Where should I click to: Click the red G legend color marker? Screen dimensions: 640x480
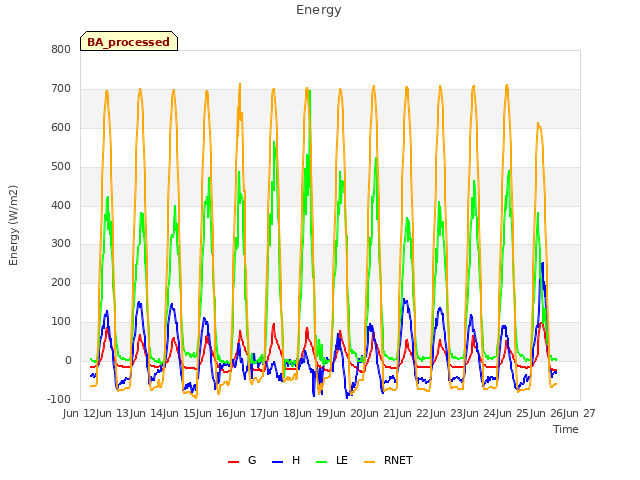[x=233, y=462]
